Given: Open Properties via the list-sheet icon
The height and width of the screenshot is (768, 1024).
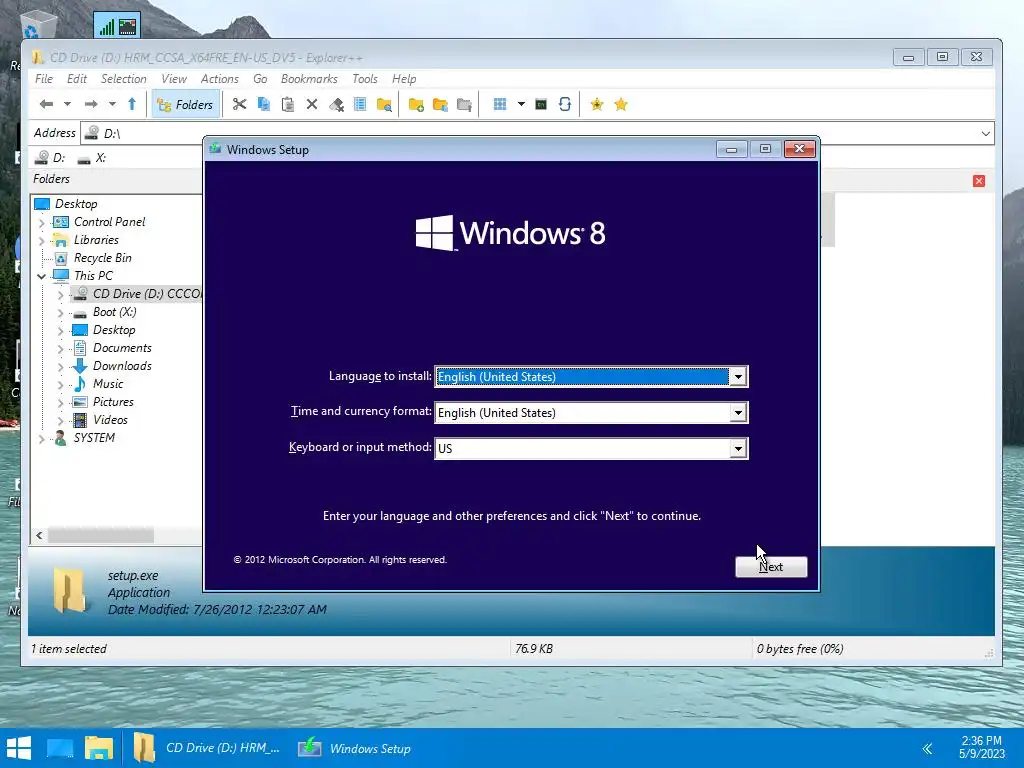Looking at the screenshot, I should [360, 104].
